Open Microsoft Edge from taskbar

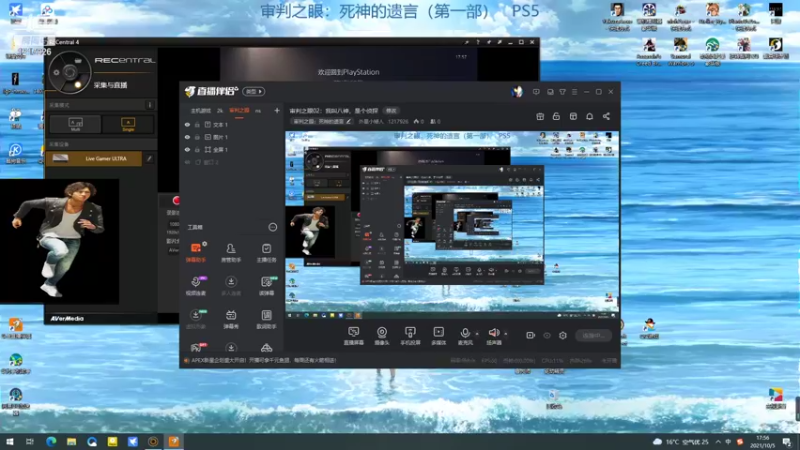tap(51, 441)
